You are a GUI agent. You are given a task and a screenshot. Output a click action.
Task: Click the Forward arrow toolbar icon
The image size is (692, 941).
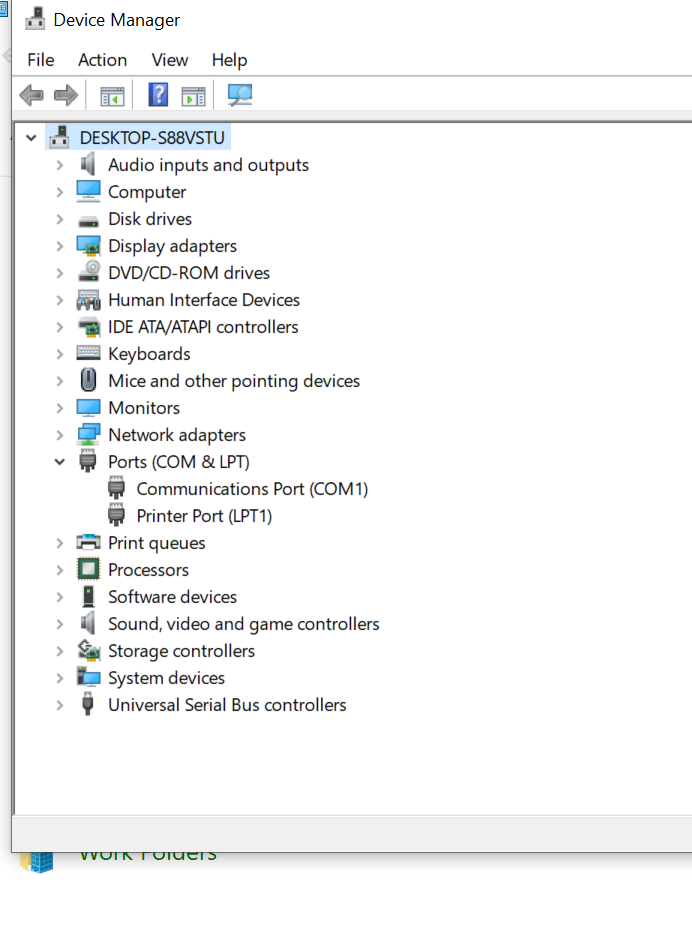pyautogui.click(x=65, y=95)
